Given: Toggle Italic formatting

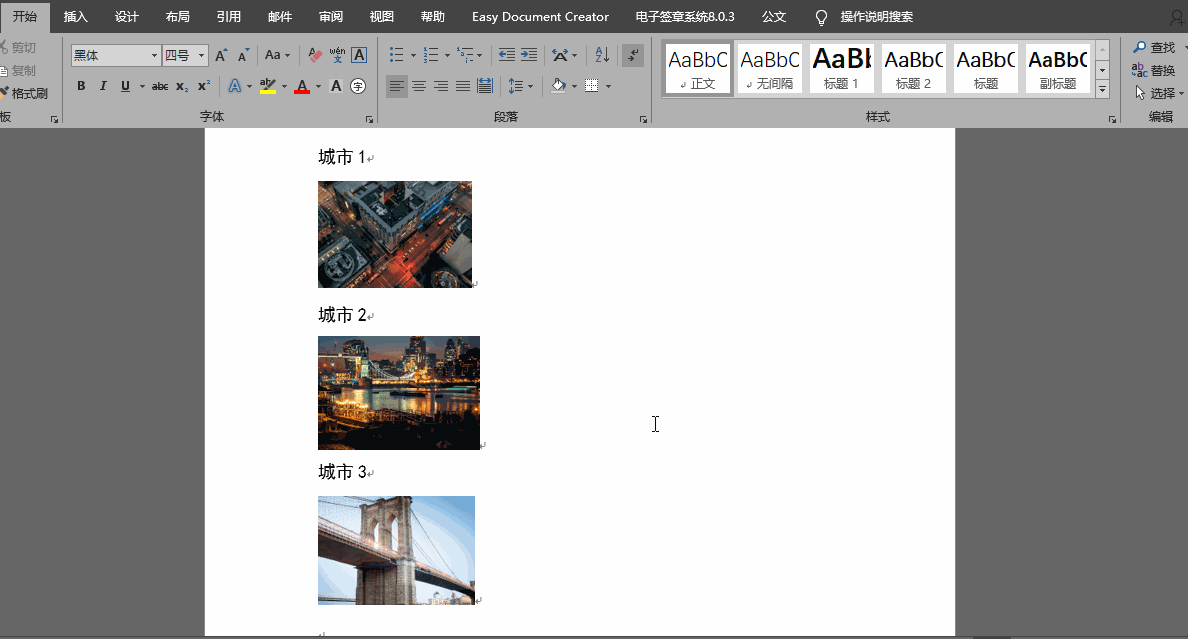Looking at the screenshot, I should pos(103,86).
